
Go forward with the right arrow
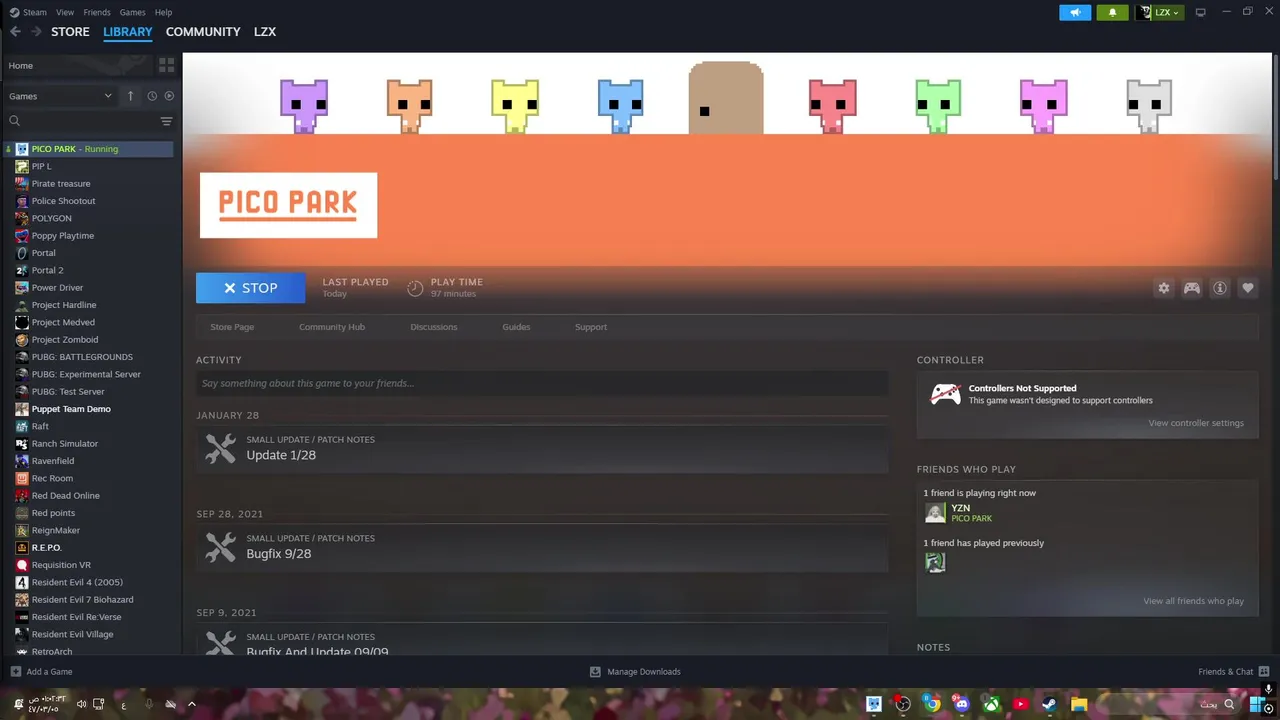(x=36, y=32)
